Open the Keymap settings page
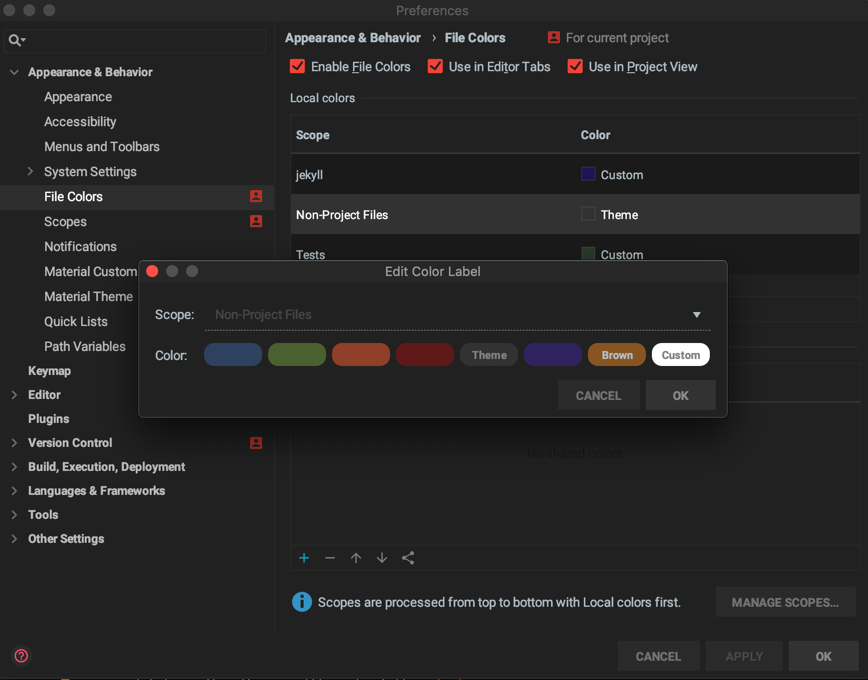The width and height of the screenshot is (868, 680). pyautogui.click(x=50, y=370)
